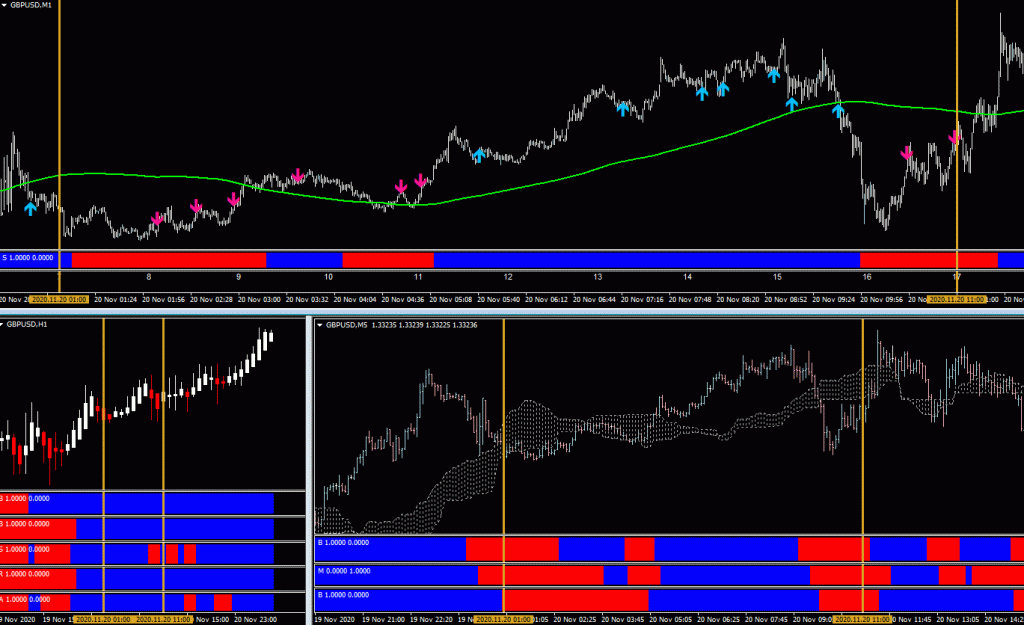The width and height of the screenshot is (1024, 625).
Task: Click the M 0.0000 1.0000 label in M5 chart
Action: 344,571
